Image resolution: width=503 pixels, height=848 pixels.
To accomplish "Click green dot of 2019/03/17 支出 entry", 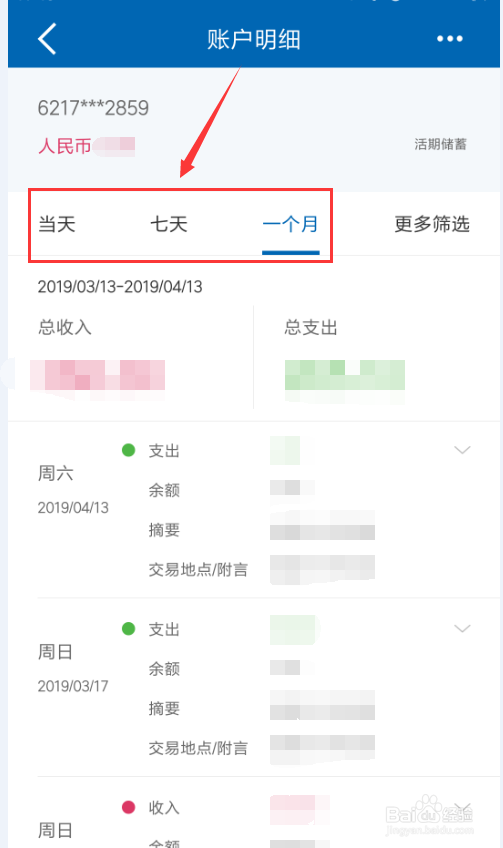I will [x=128, y=628].
